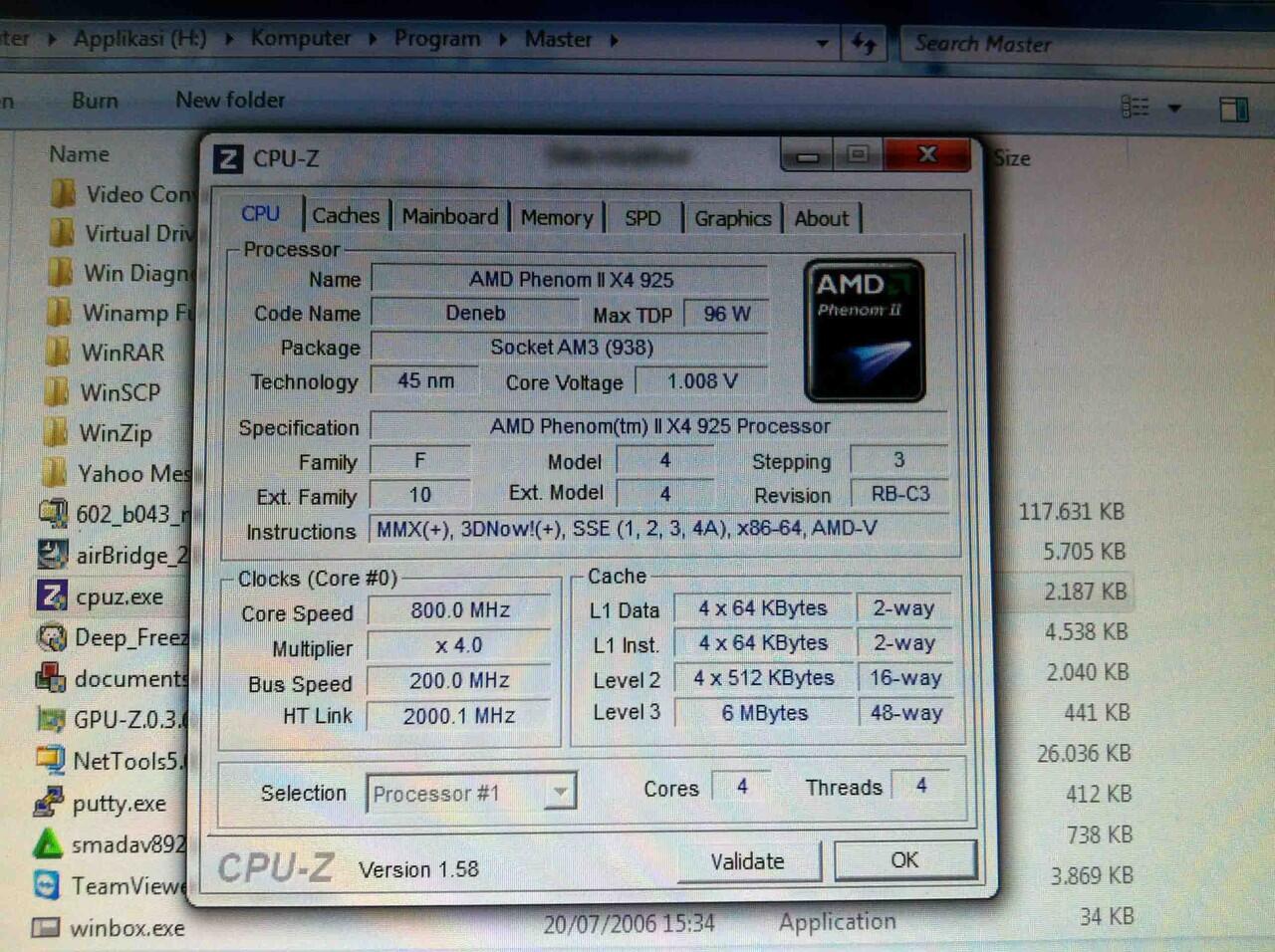Open the Memory tab

coord(557,217)
